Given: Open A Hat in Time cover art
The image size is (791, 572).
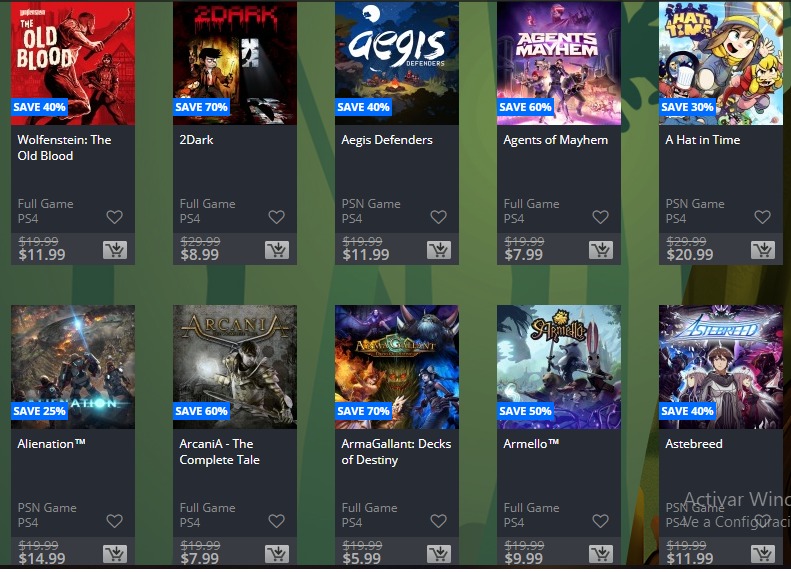Looking at the screenshot, I should 721,63.
